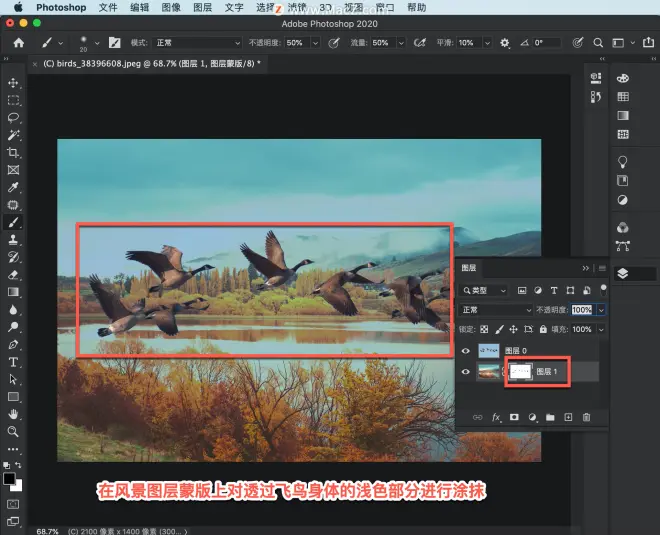Select the Gradient tool
This screenshot has height=535, width=660.
click(x=13, y=292)
